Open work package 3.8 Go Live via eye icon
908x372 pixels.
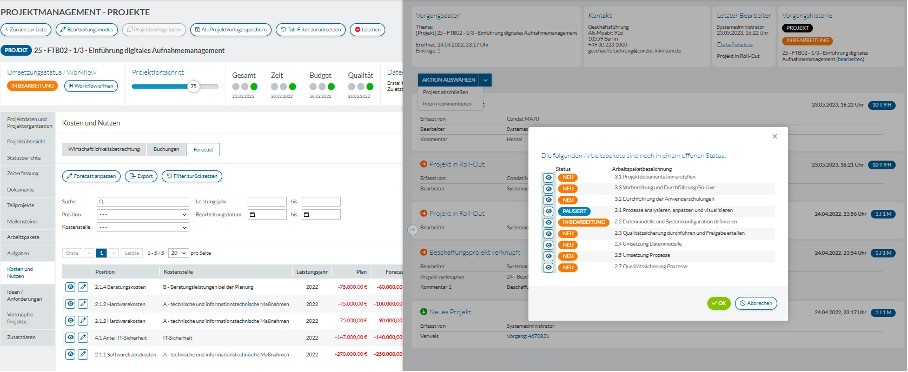click(548, 188)
